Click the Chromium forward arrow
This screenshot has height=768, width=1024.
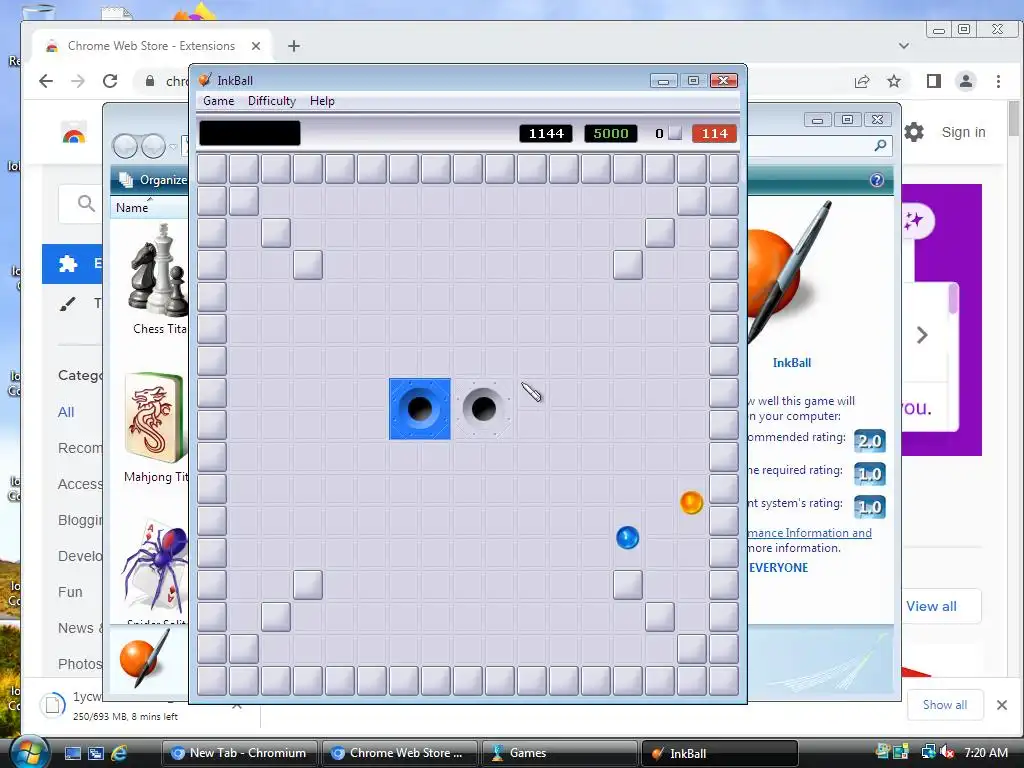[78, 81]
